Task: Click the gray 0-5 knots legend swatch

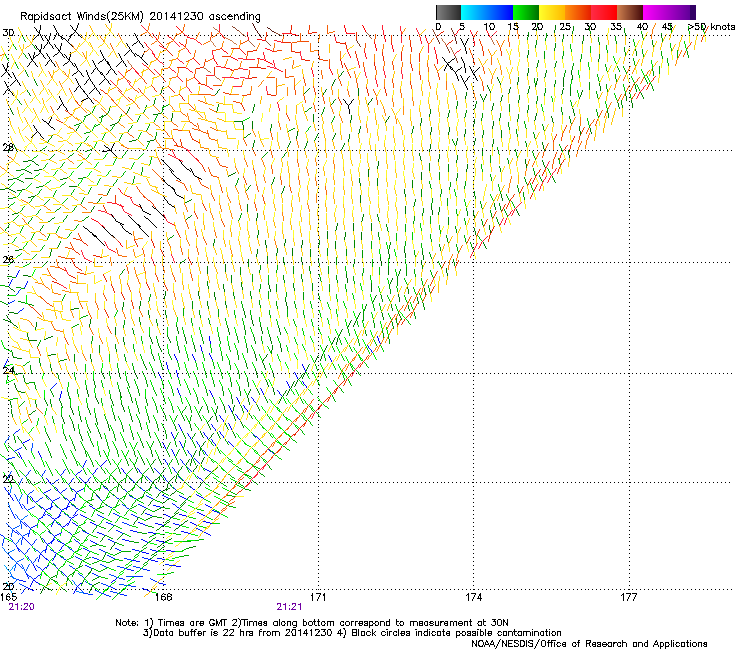Action: (x=448, y=12)
